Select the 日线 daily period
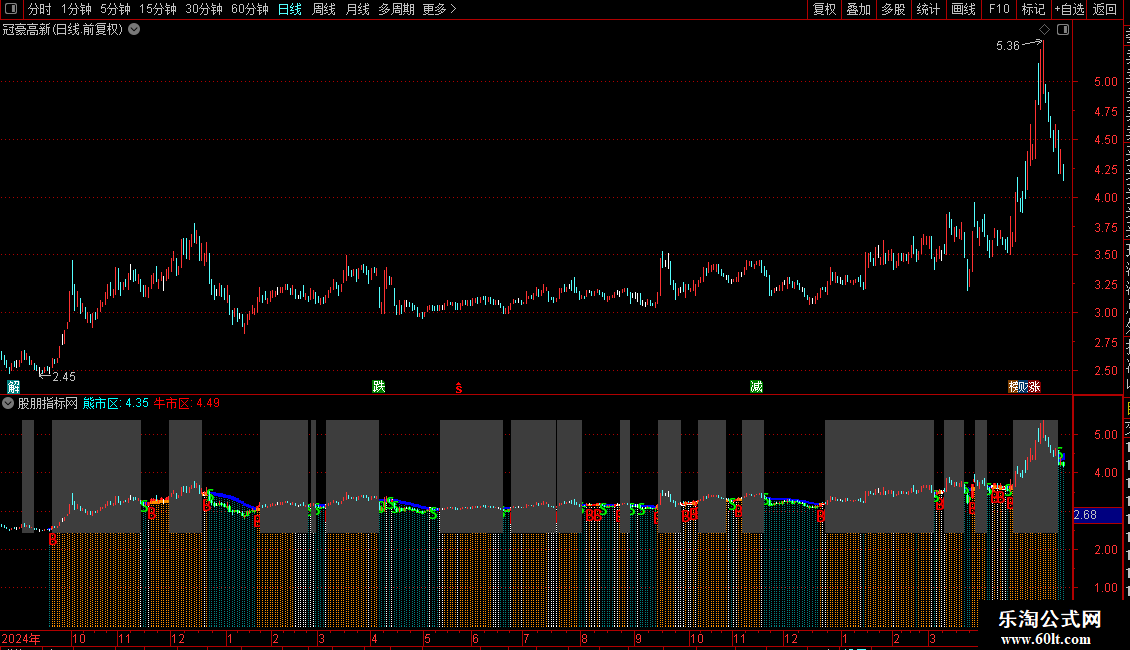1130x650 pixels. click(x=290, y=9)
